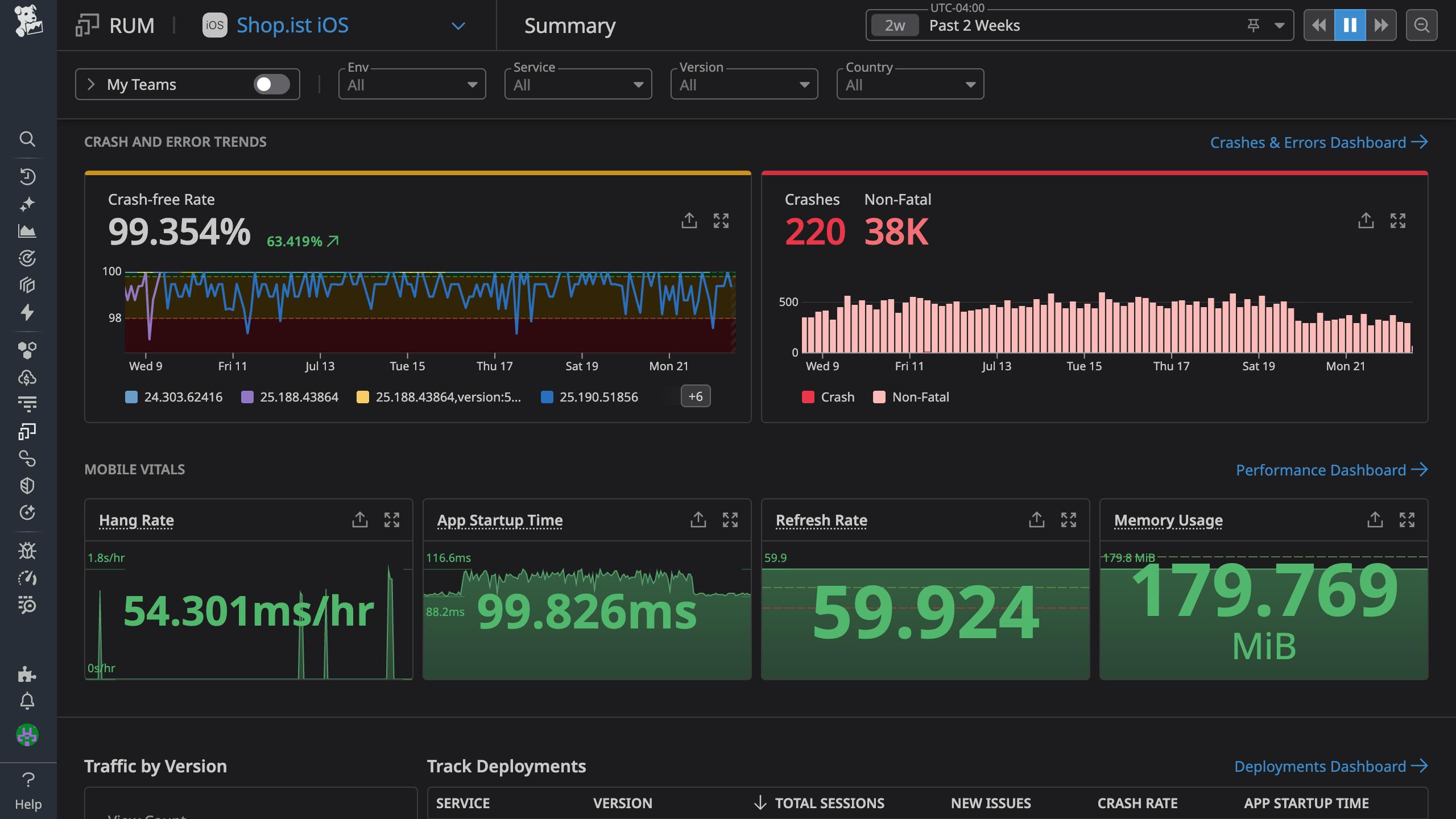The height and width of the screenshot is (819, 1456).
Task: Expand the Crashes widget to fullscreen
Action: click(1399, 221)
